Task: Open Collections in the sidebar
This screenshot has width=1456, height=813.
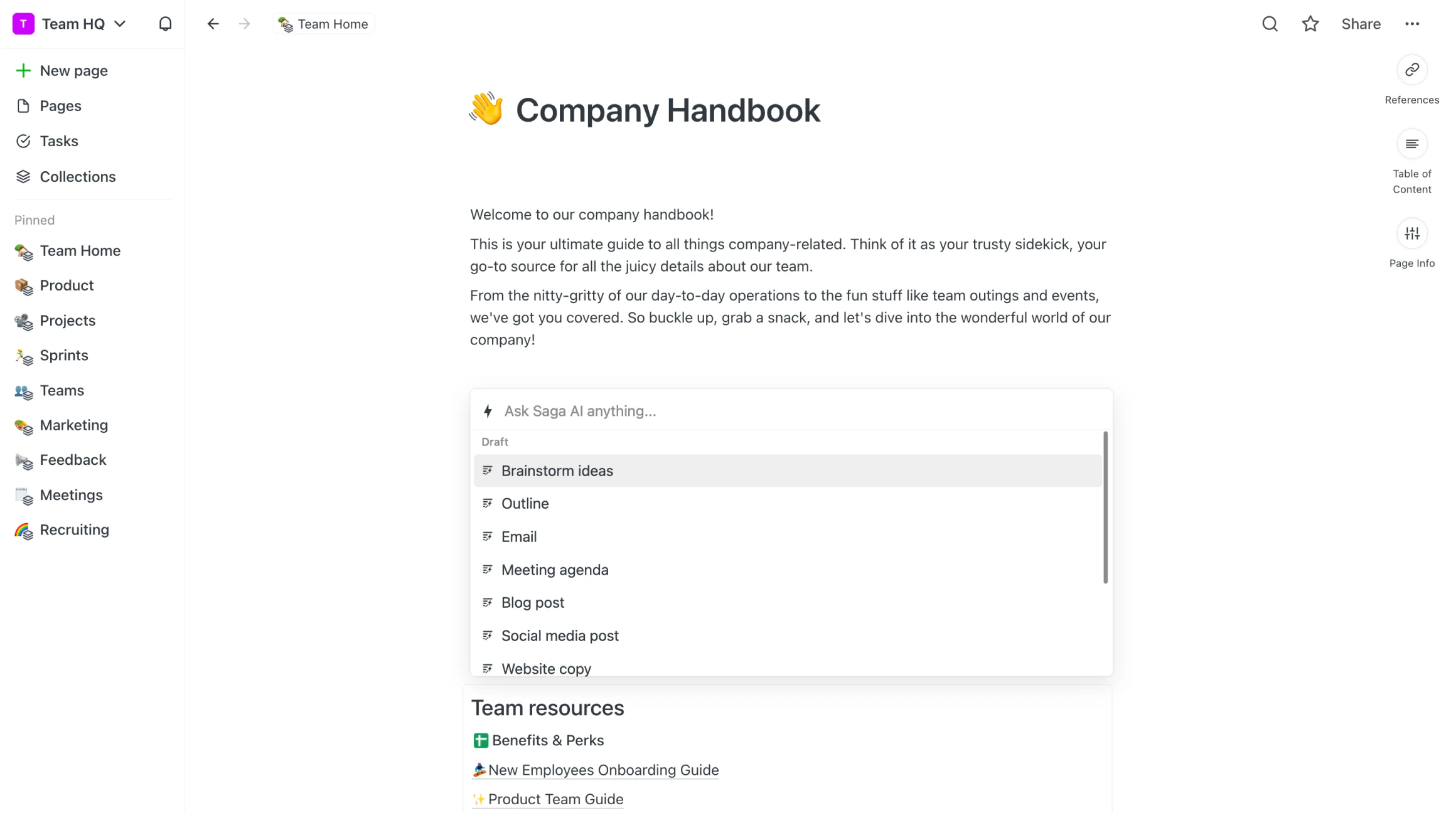Action: click(x=78, y=177)
